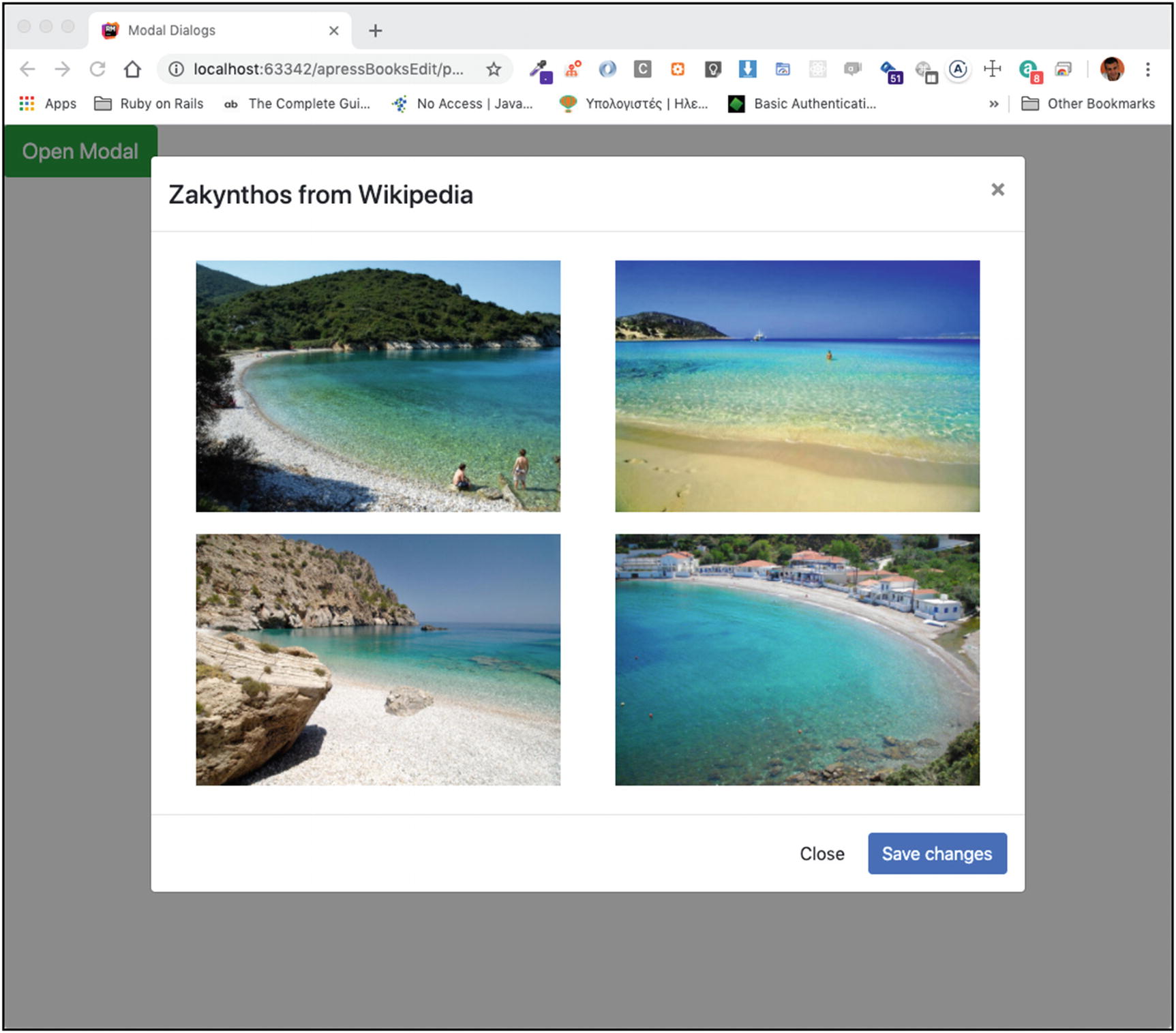1176x1033 pixels.
Task: Click the sandy beach photo with yacht
Action: pos(797,386)
